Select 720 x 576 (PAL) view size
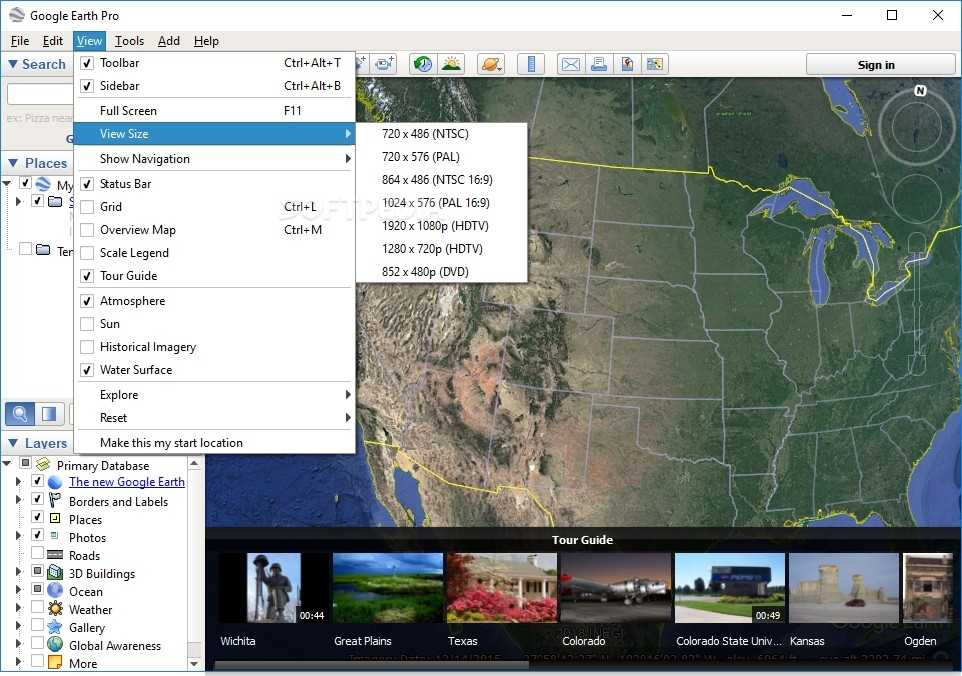Image resolution: width=962 pixels, height=676 pixels. coord(442,157)
